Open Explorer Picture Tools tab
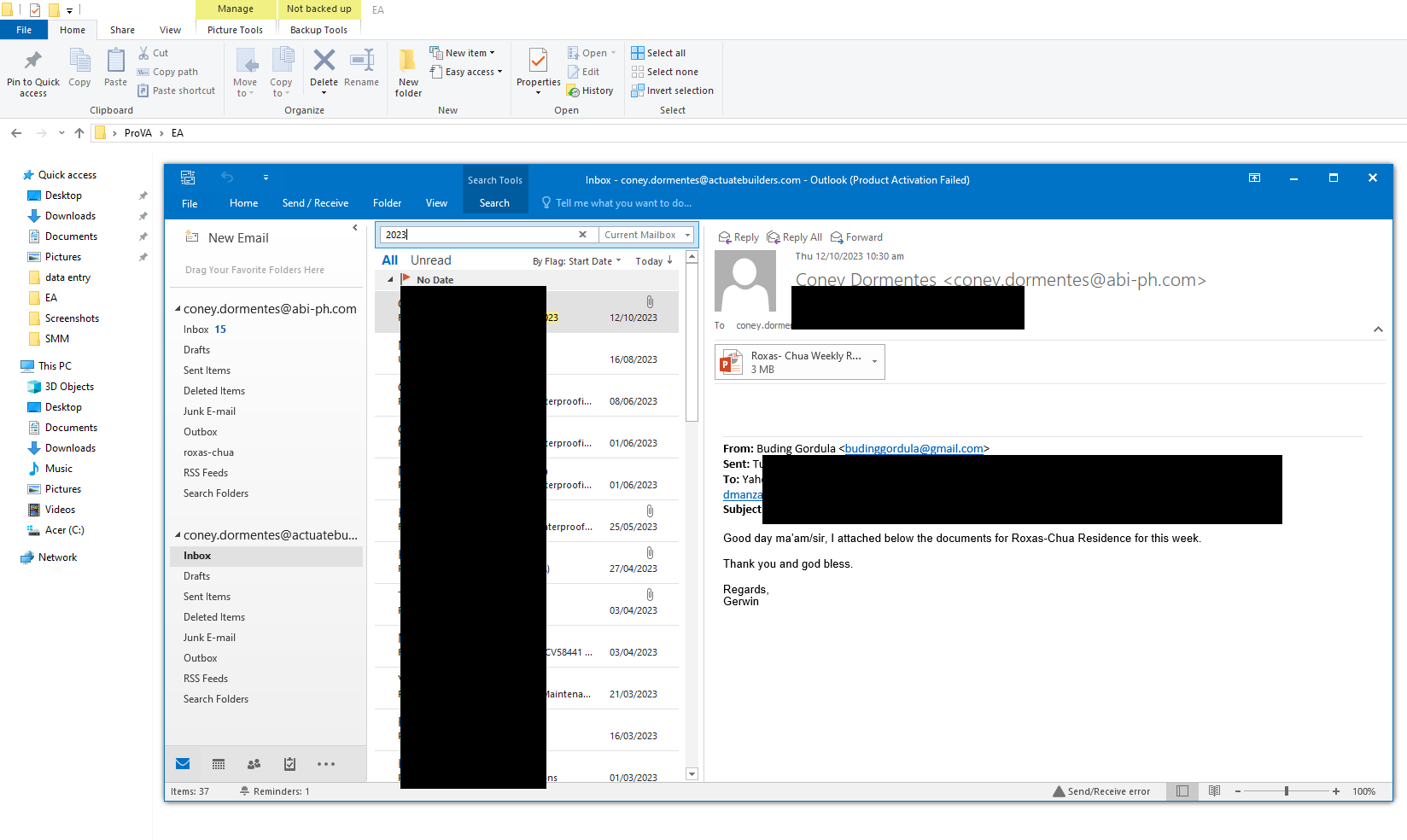Screen dimensions: 1407x840 (235, 30)
